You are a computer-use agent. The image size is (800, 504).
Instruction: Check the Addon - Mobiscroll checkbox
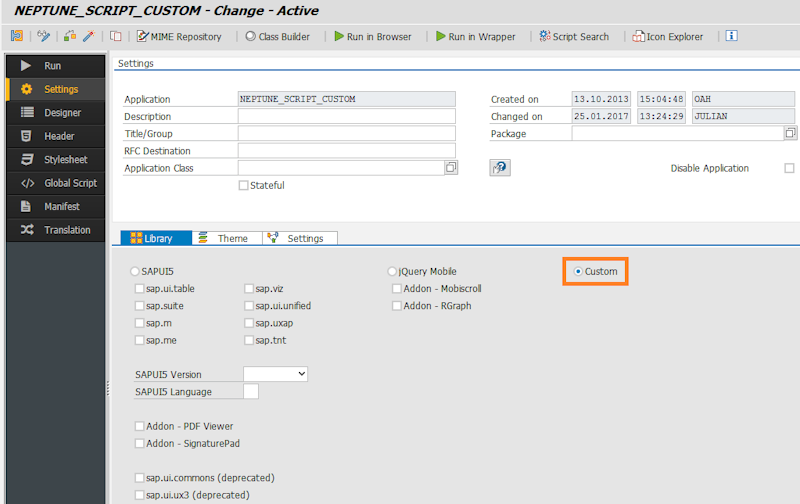[396, 289]
